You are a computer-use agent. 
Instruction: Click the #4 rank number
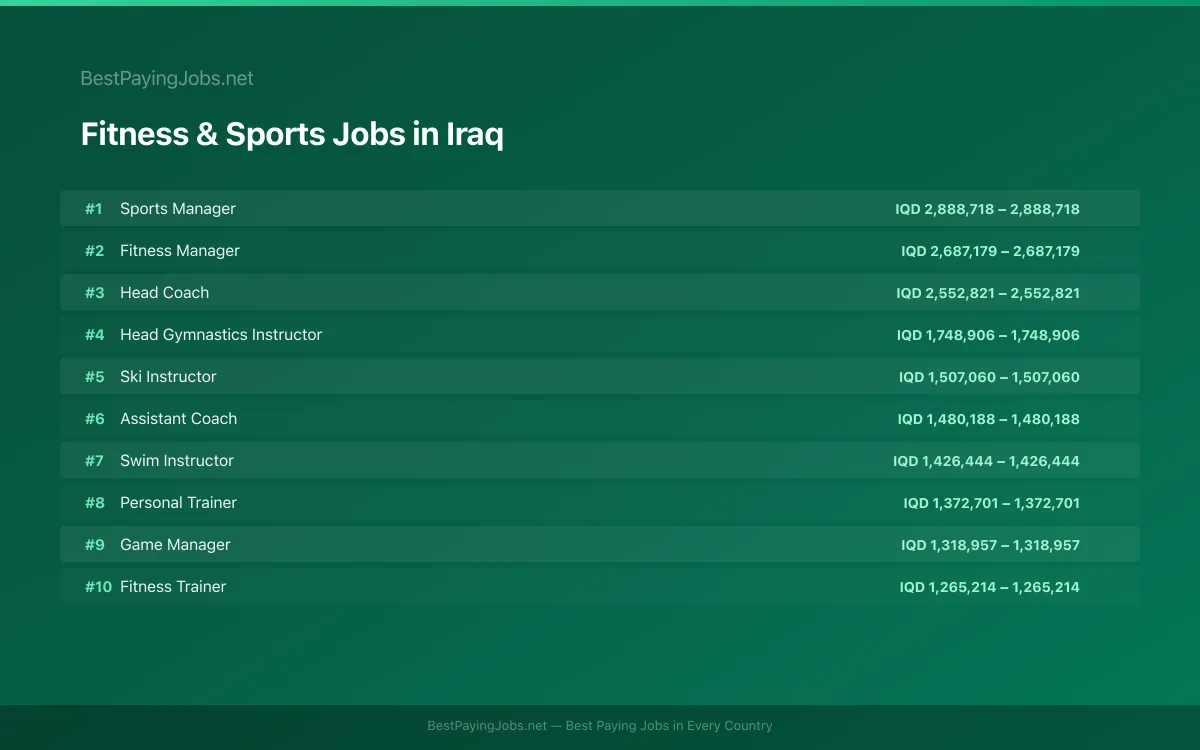pos(94,335)
